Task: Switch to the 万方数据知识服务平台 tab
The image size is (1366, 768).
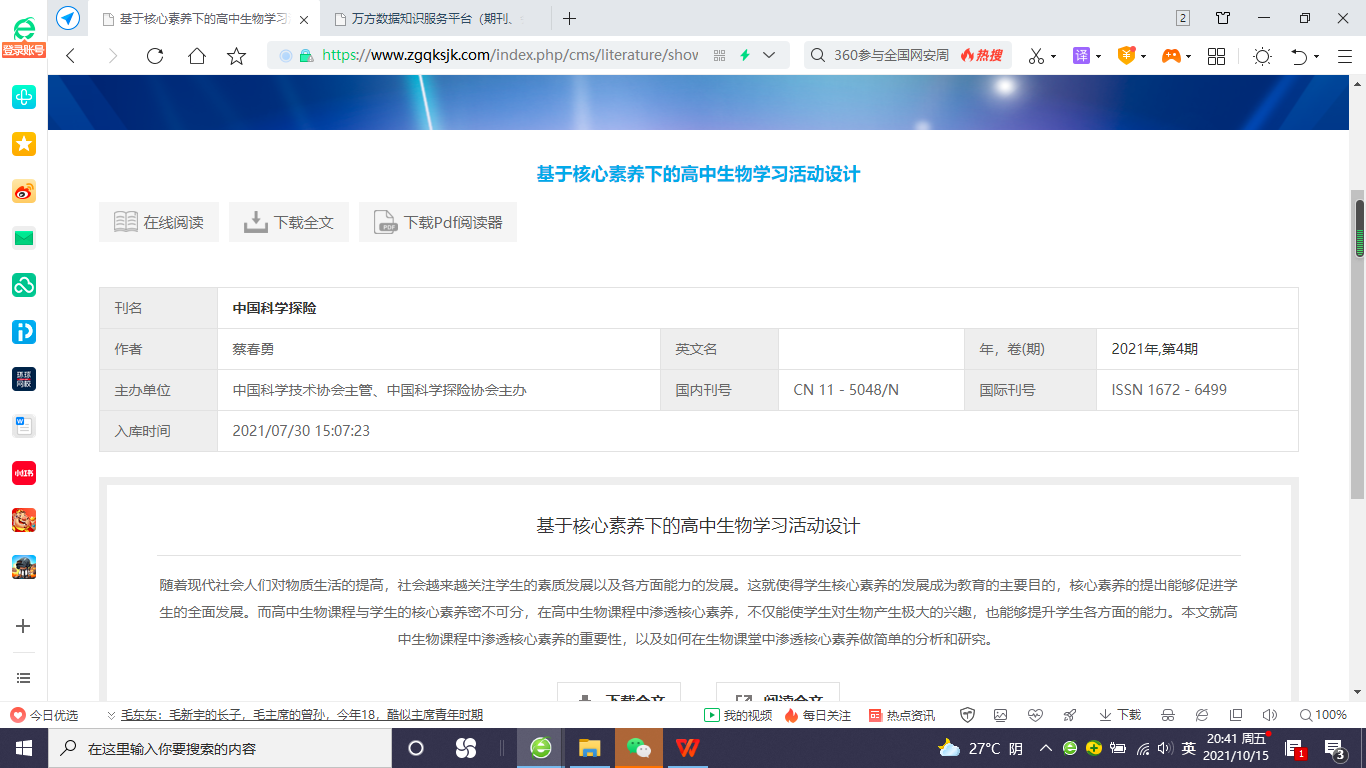Action: (x=437, y=18)
